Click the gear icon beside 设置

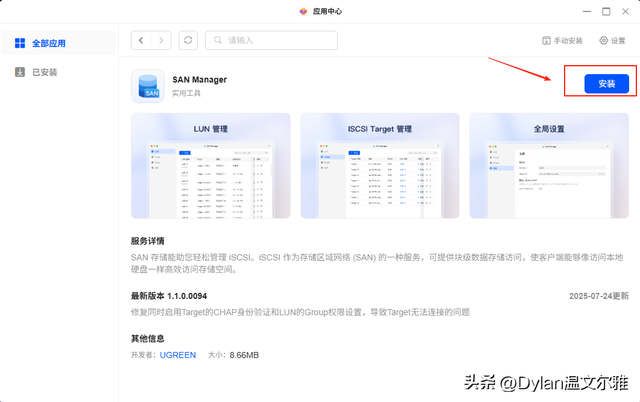point(603,40)
